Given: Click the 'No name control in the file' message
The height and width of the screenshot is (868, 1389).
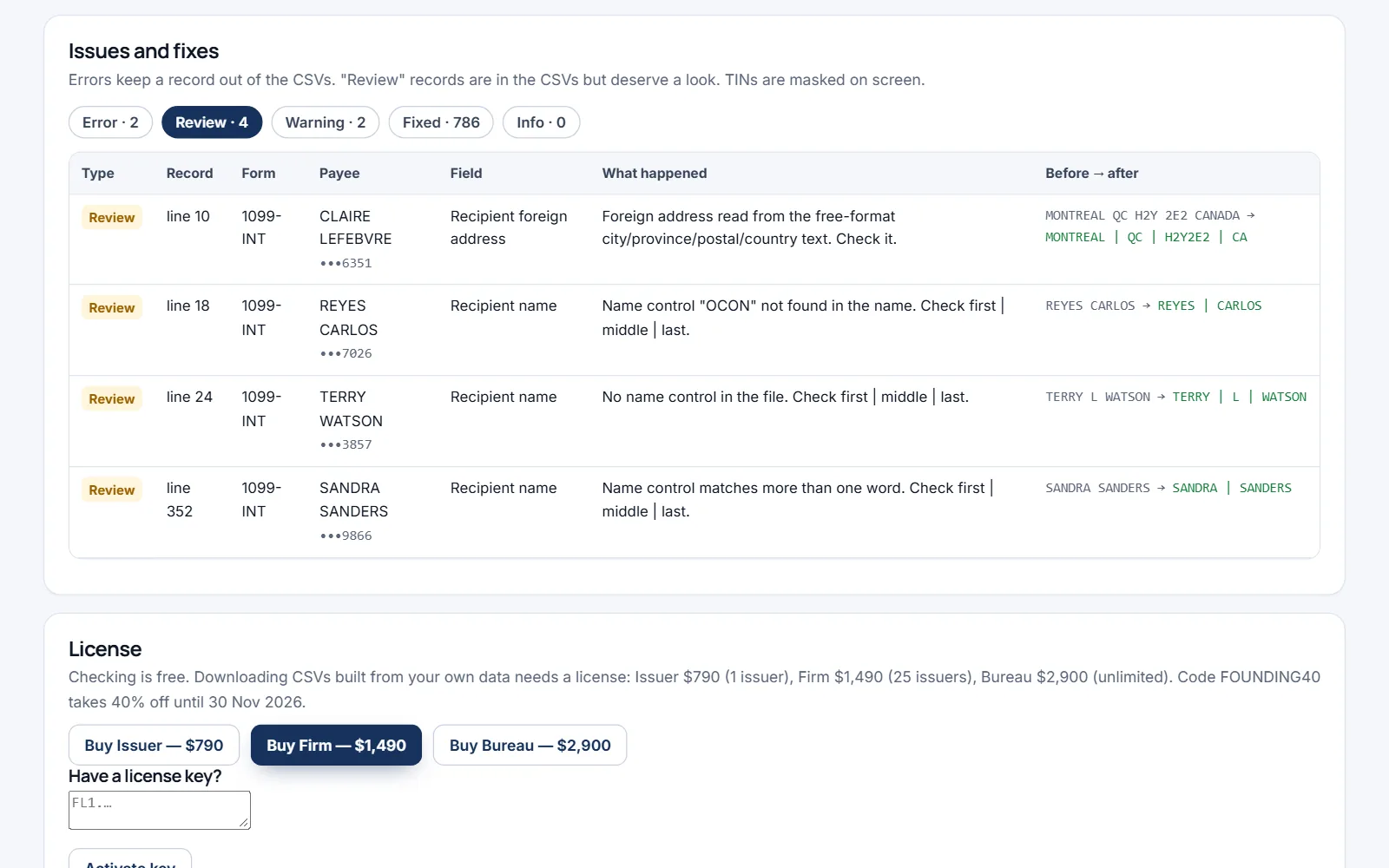Looking at the screenshot, I should click(x=786, y=397).
